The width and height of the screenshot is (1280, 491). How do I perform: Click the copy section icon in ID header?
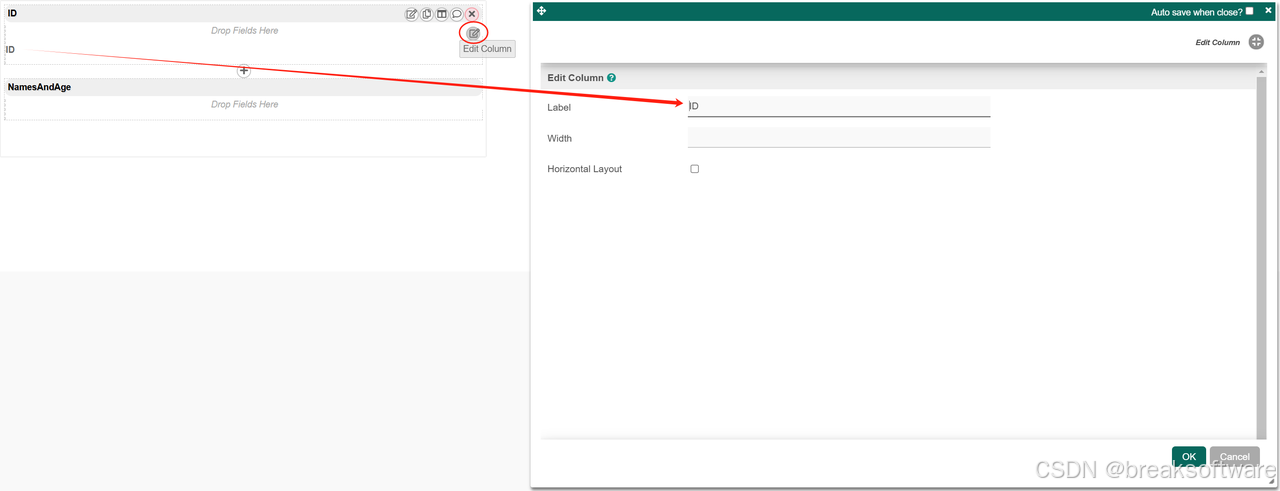coord(427,14)
